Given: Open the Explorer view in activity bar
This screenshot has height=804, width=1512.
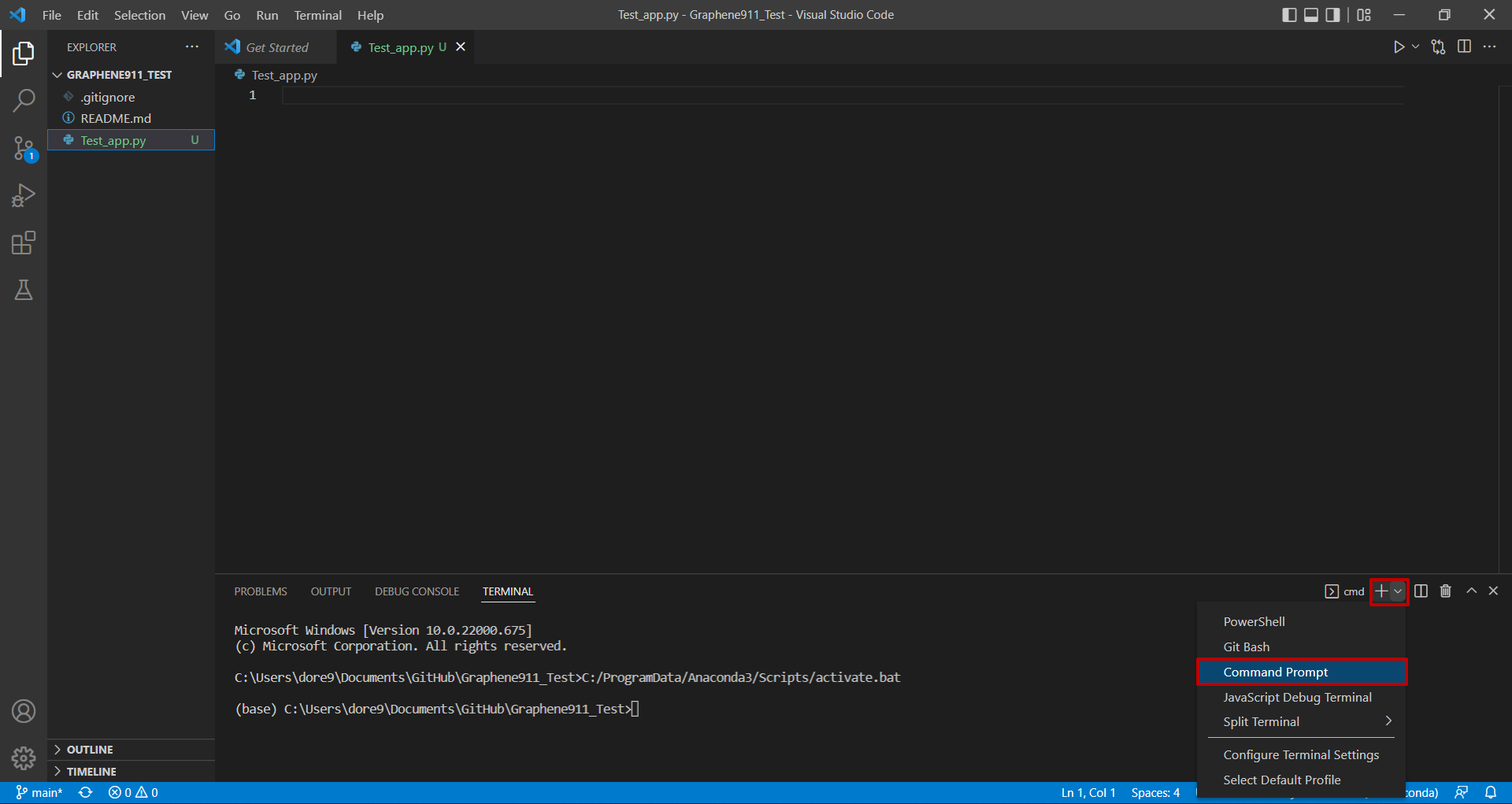Looking at the screenshot, I should point(24,54).
